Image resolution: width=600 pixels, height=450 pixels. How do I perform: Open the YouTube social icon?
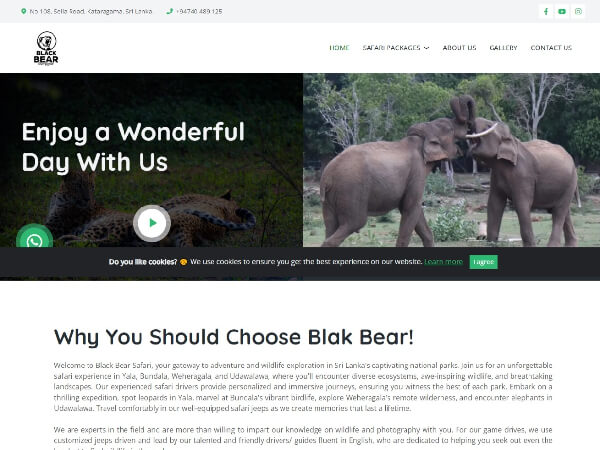point(562,11)
